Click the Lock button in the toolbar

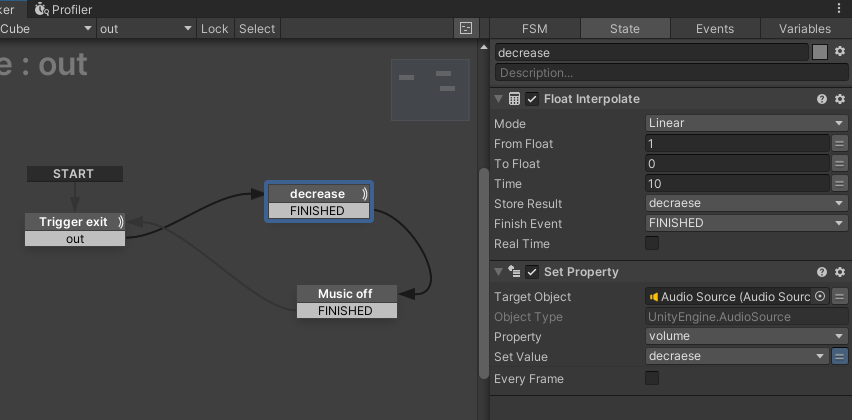coord(215,29)
